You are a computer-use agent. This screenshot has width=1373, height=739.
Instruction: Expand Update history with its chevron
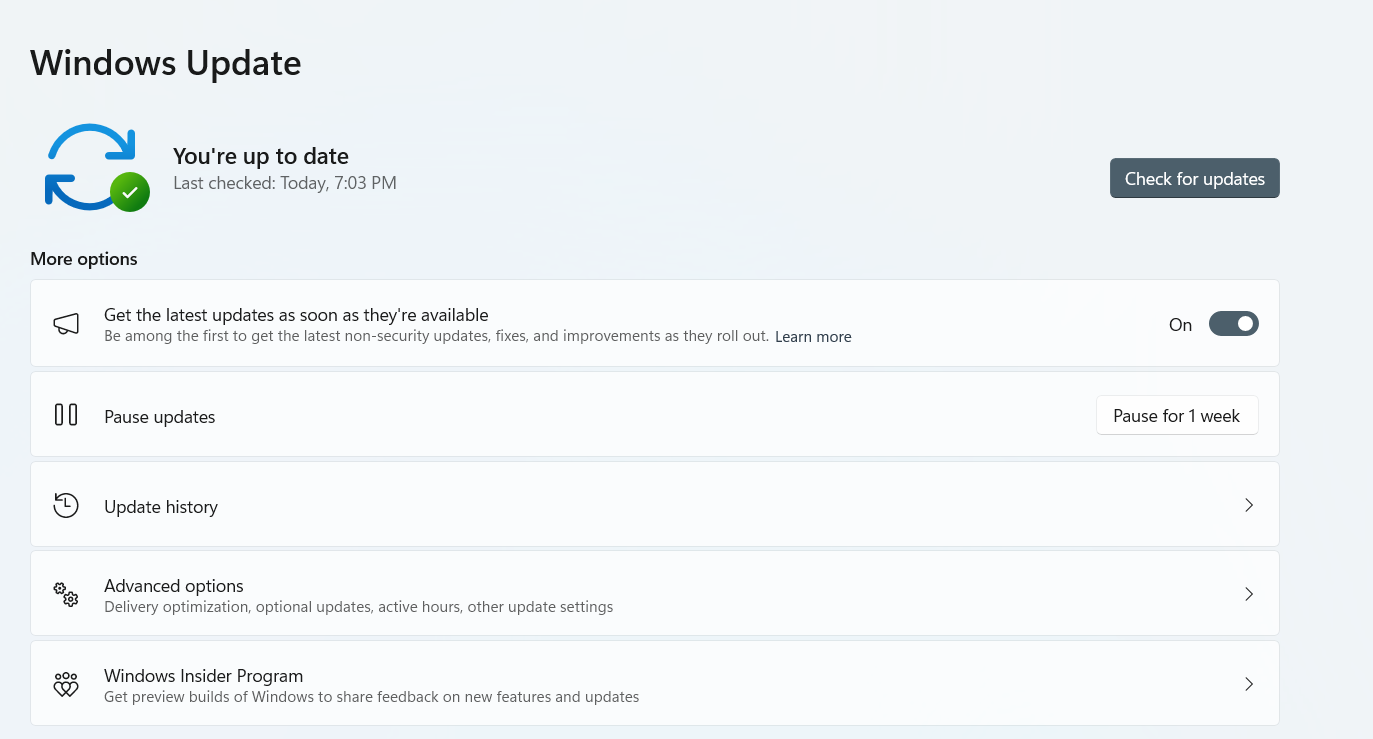click(x=1248, y=505)
